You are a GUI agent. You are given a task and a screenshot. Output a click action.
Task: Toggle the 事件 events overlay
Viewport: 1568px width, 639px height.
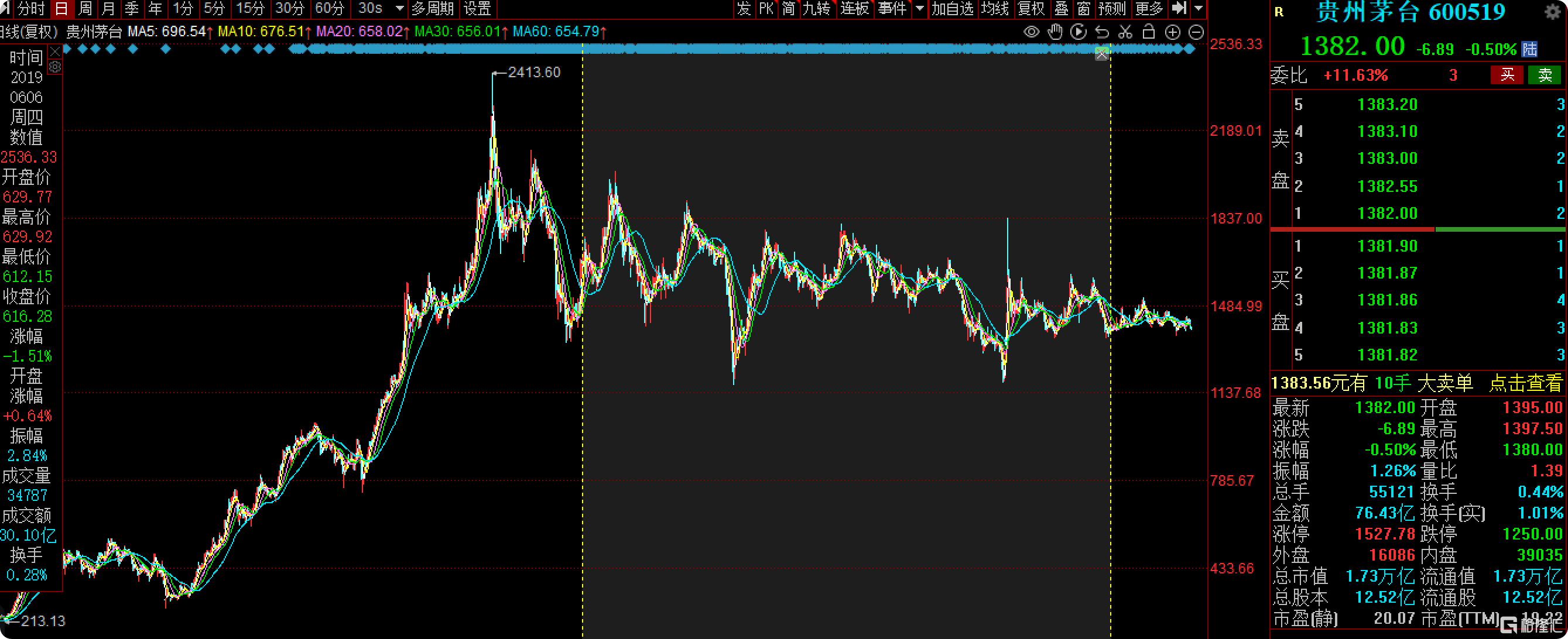(892, 9)
